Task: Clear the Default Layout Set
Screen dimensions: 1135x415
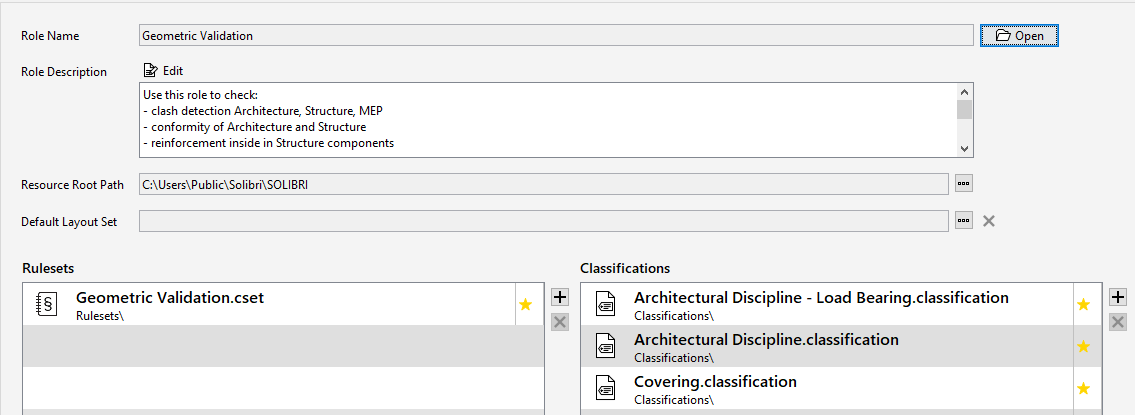Action: click(989, 221)
